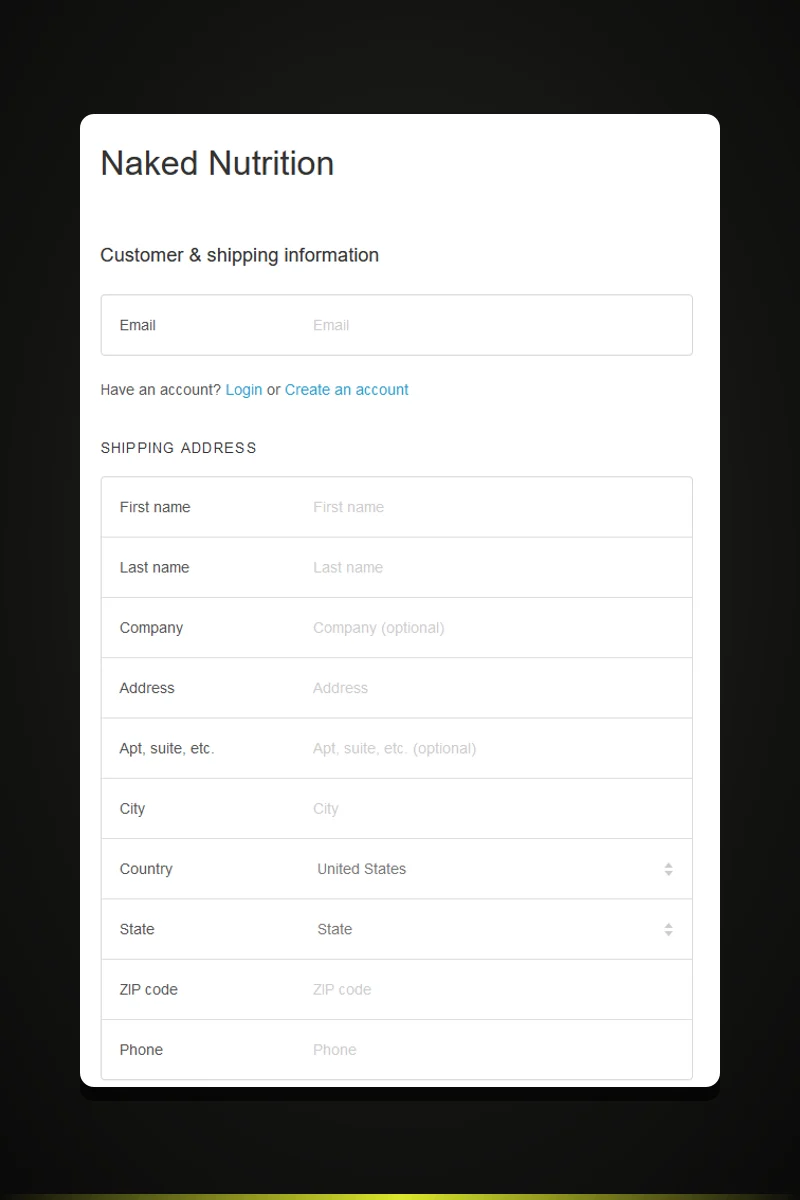Click the Email label text
Screen dimensions: 800x1200
[138, 325]
